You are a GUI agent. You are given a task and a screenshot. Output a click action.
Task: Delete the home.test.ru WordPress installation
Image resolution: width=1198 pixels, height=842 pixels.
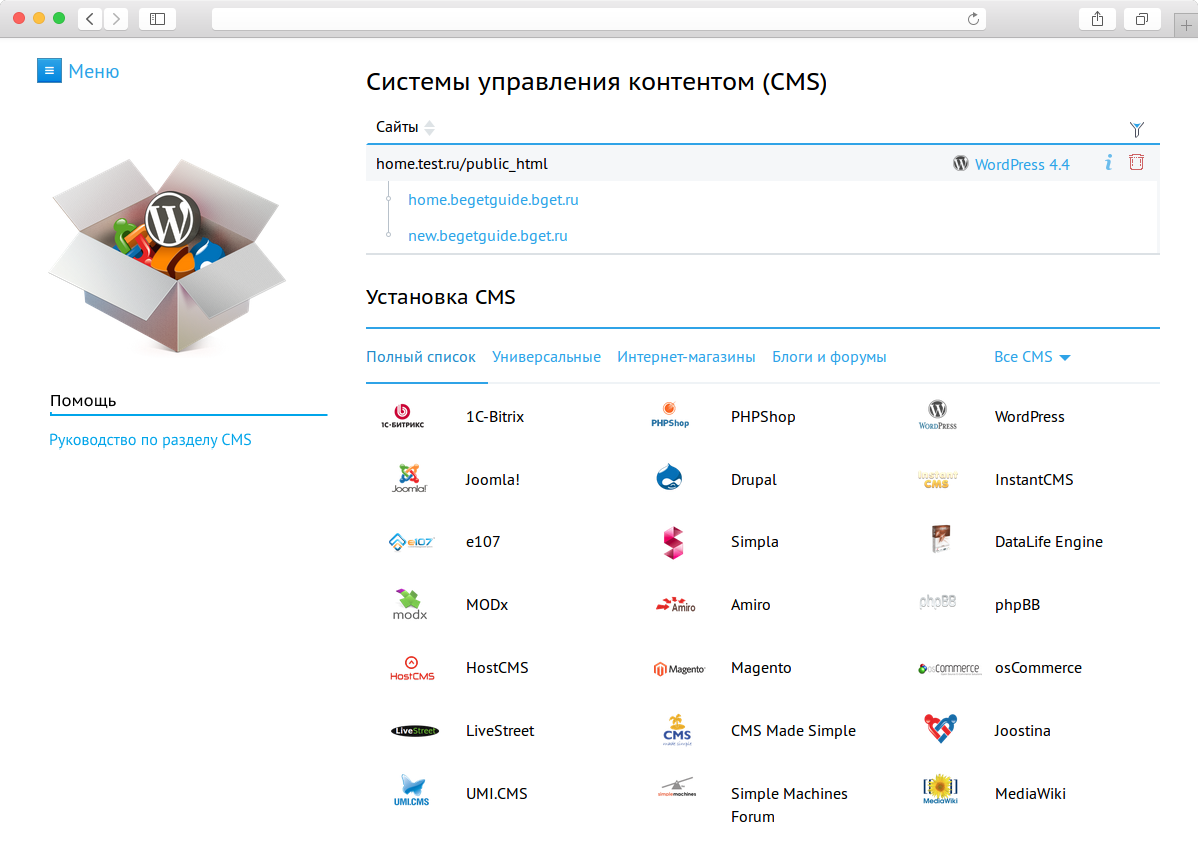(x=1136, y=162)
